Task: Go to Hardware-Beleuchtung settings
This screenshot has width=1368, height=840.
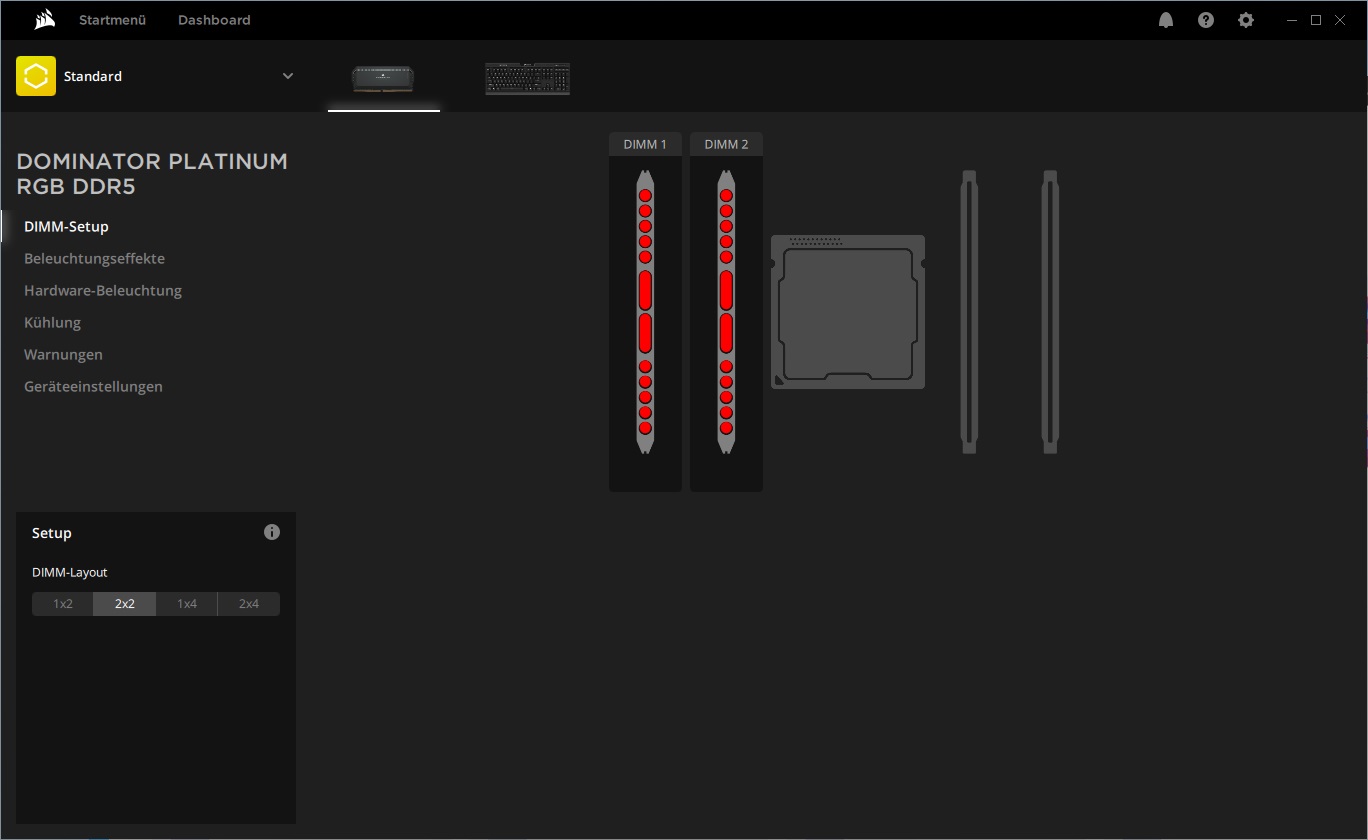Action: (x=103, y=290)
